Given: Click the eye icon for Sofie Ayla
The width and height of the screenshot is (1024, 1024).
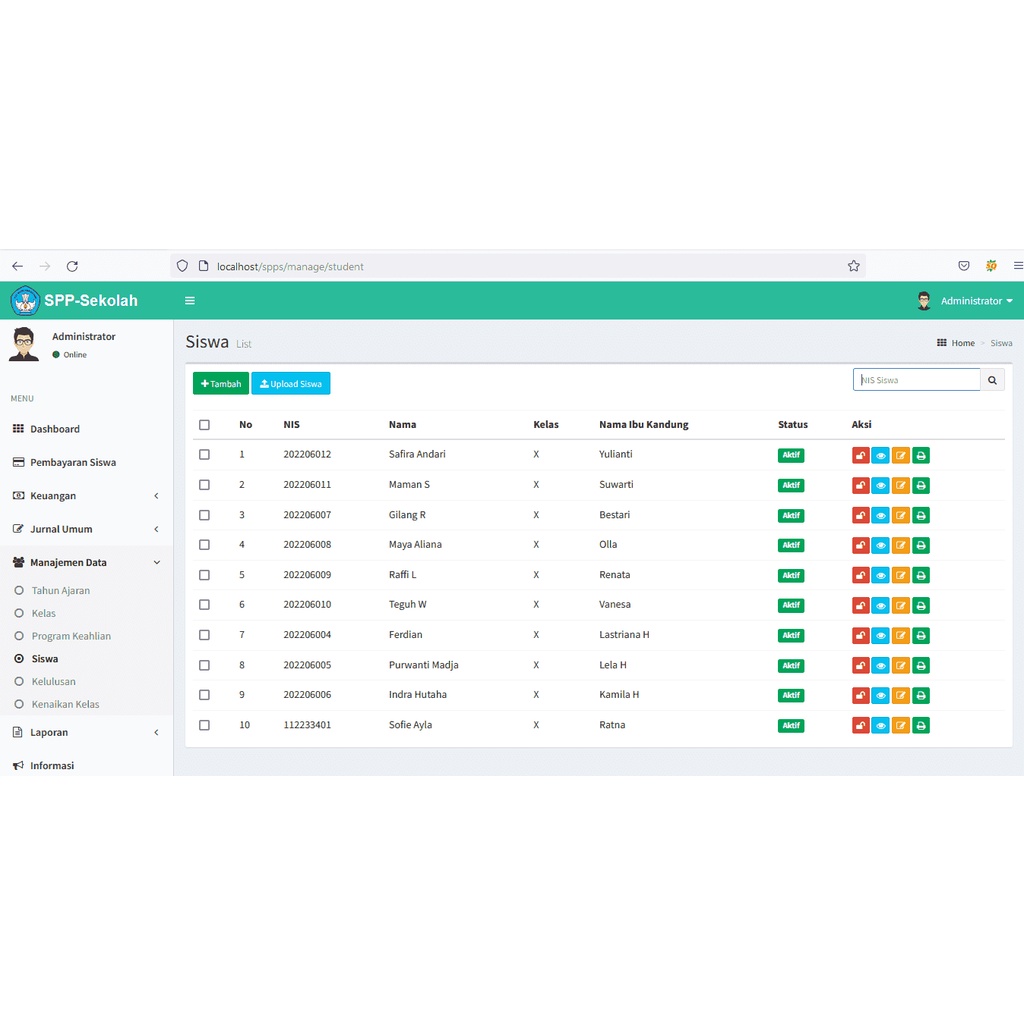Looking at the screenshot, I should (x=880, y=726).
